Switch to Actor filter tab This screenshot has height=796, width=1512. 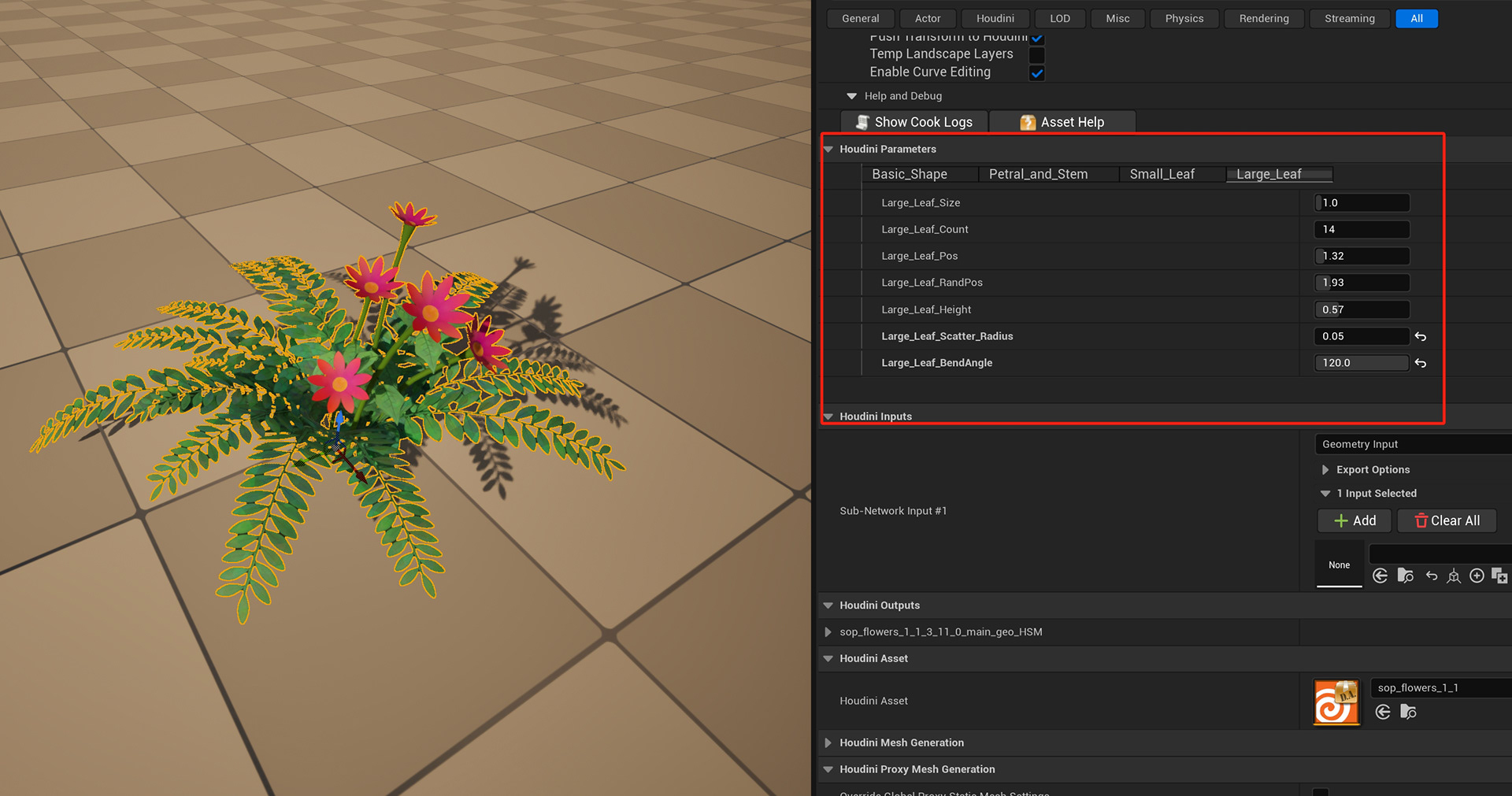[928, 18]
